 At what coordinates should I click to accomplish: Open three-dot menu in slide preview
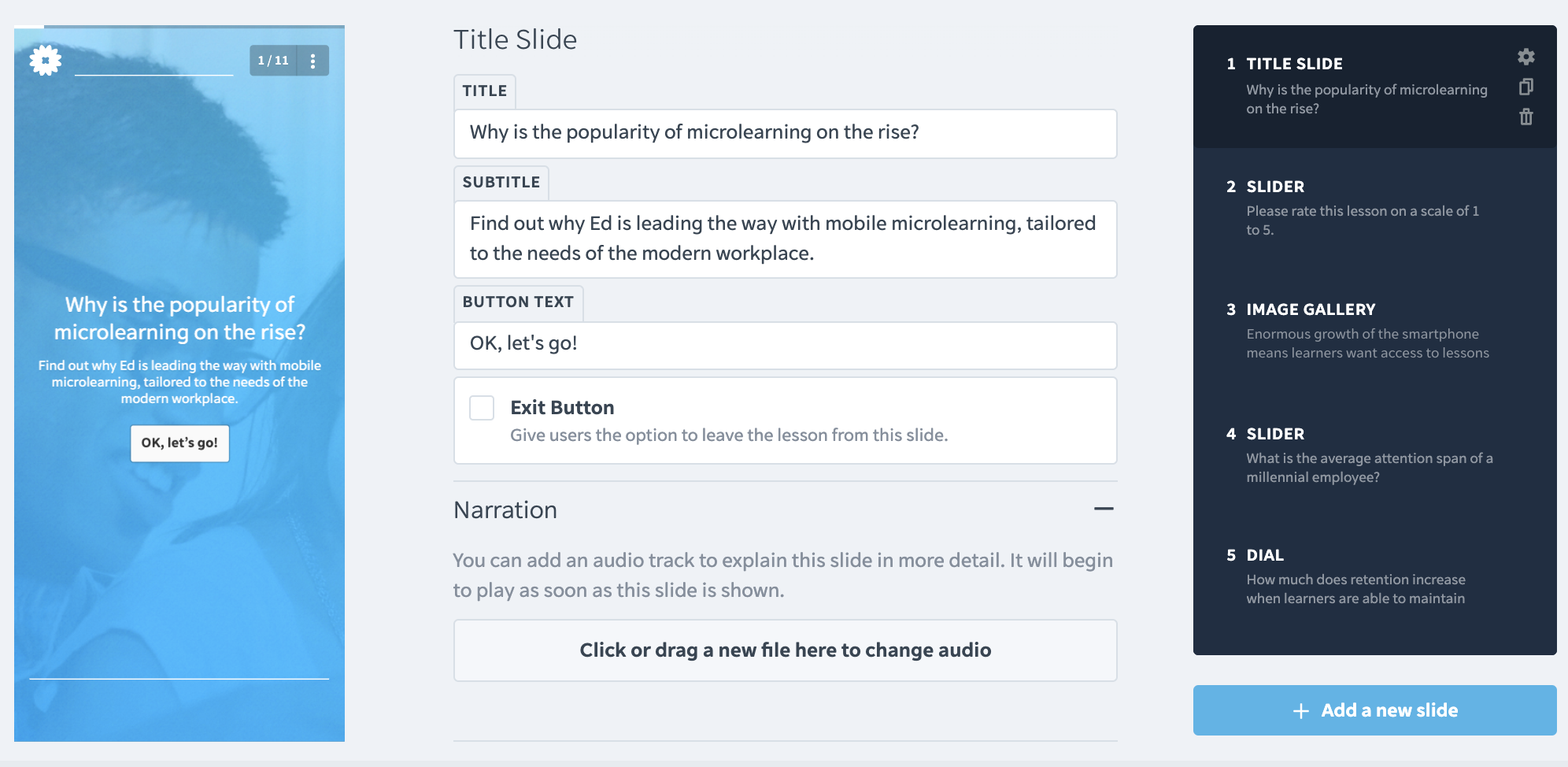(x=313, y=61)
